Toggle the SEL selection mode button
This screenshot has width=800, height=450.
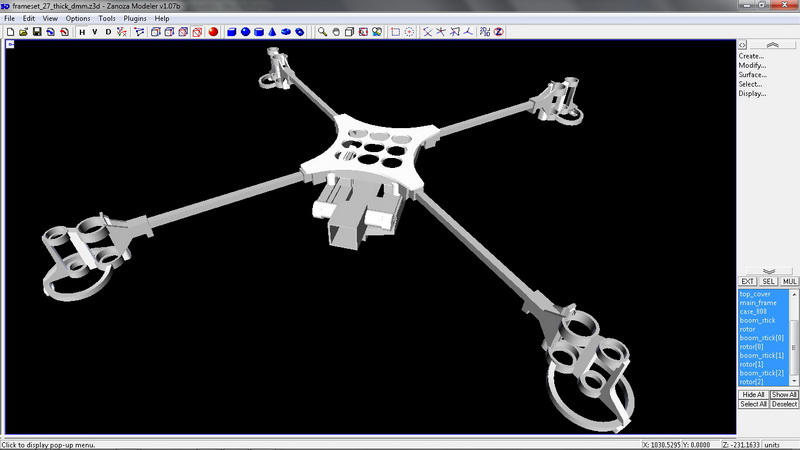tap(768, 282)
